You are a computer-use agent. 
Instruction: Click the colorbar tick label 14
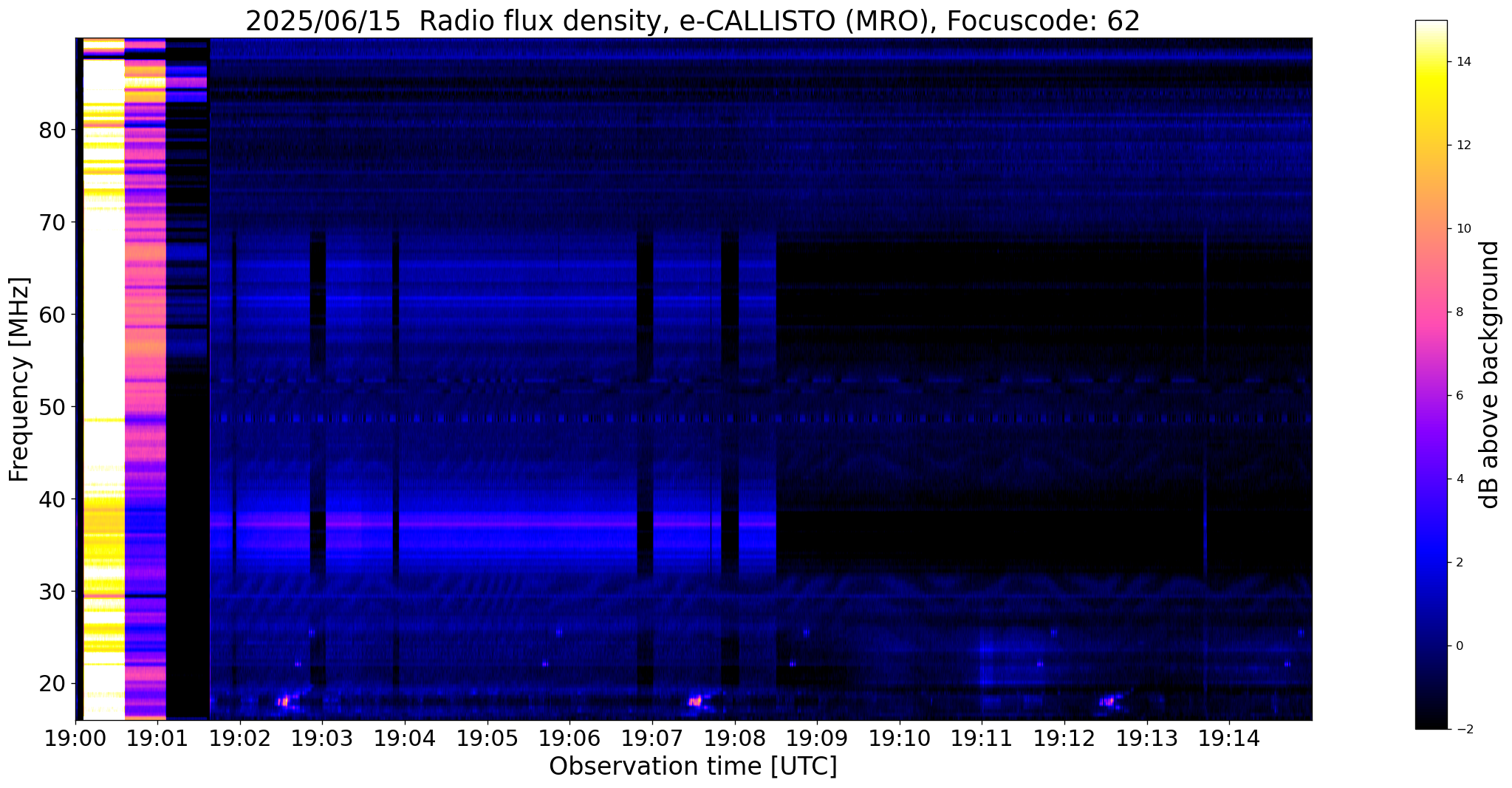pyautogui.click(x=1463, y=62)
